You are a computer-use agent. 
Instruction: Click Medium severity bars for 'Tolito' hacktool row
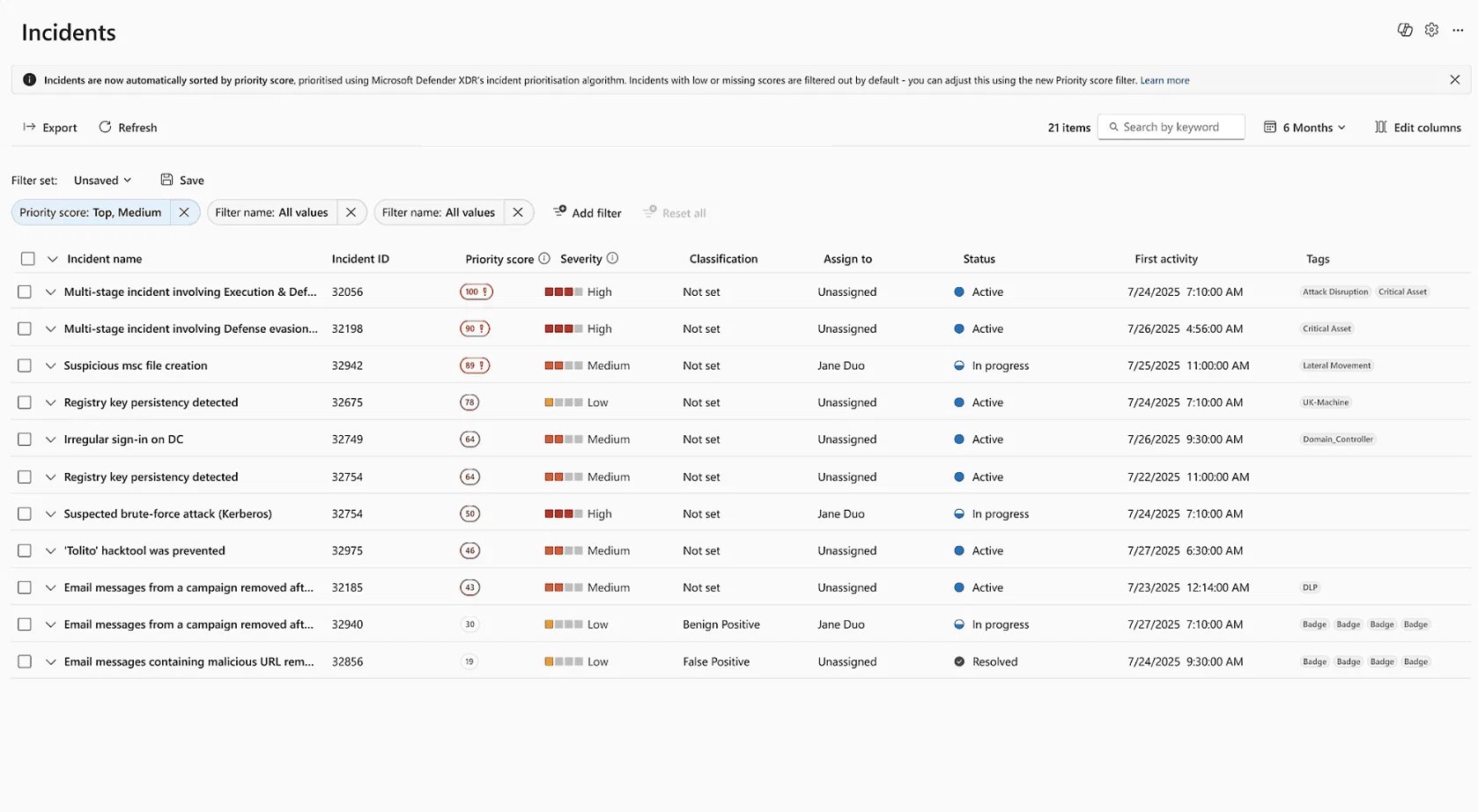click(x=564, y=550)
